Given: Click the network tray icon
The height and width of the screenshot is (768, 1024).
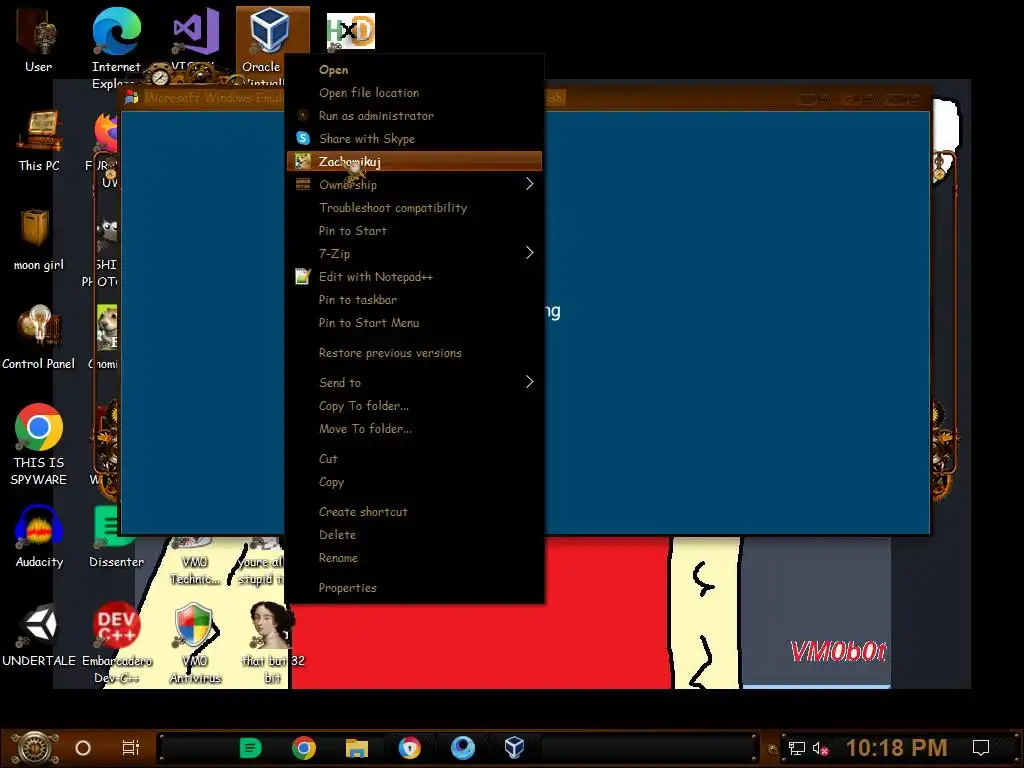Looking at the screenshot, I should (797, 748).
